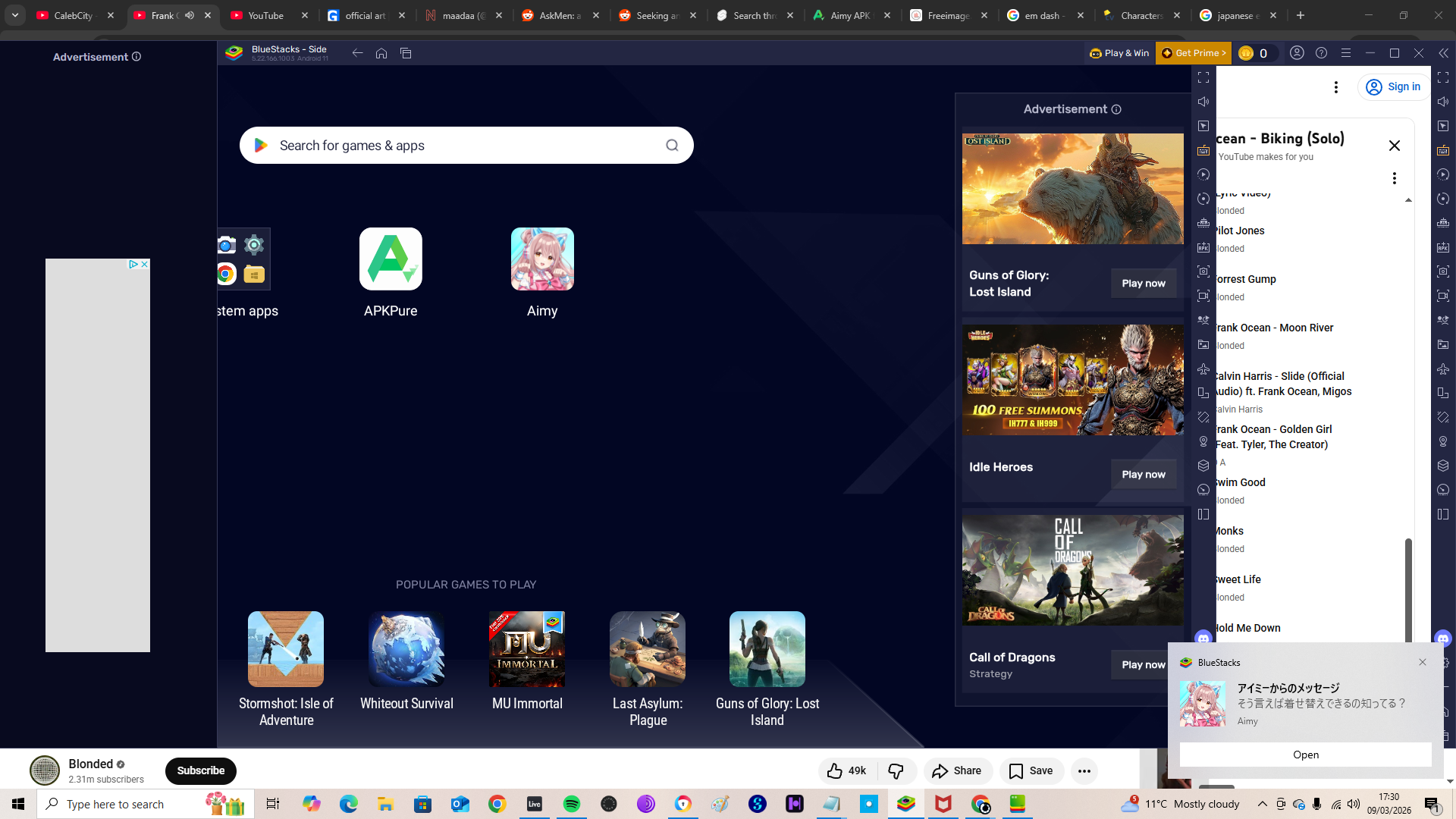The height and width of the screenshot is (819, 1456).
Task: Launch the Aimy app
Action: click(542, 259)
